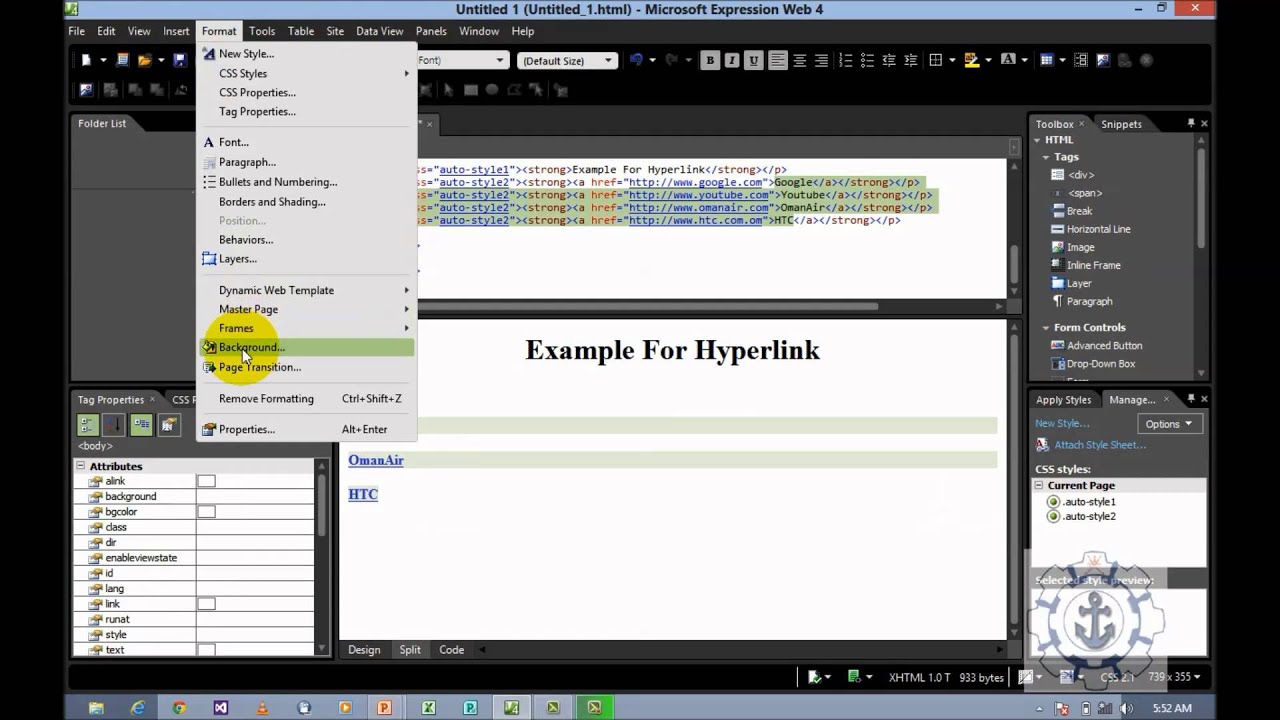
Task: Click the Insert Layer icon in toolbar
Action: coord(1081,60)
